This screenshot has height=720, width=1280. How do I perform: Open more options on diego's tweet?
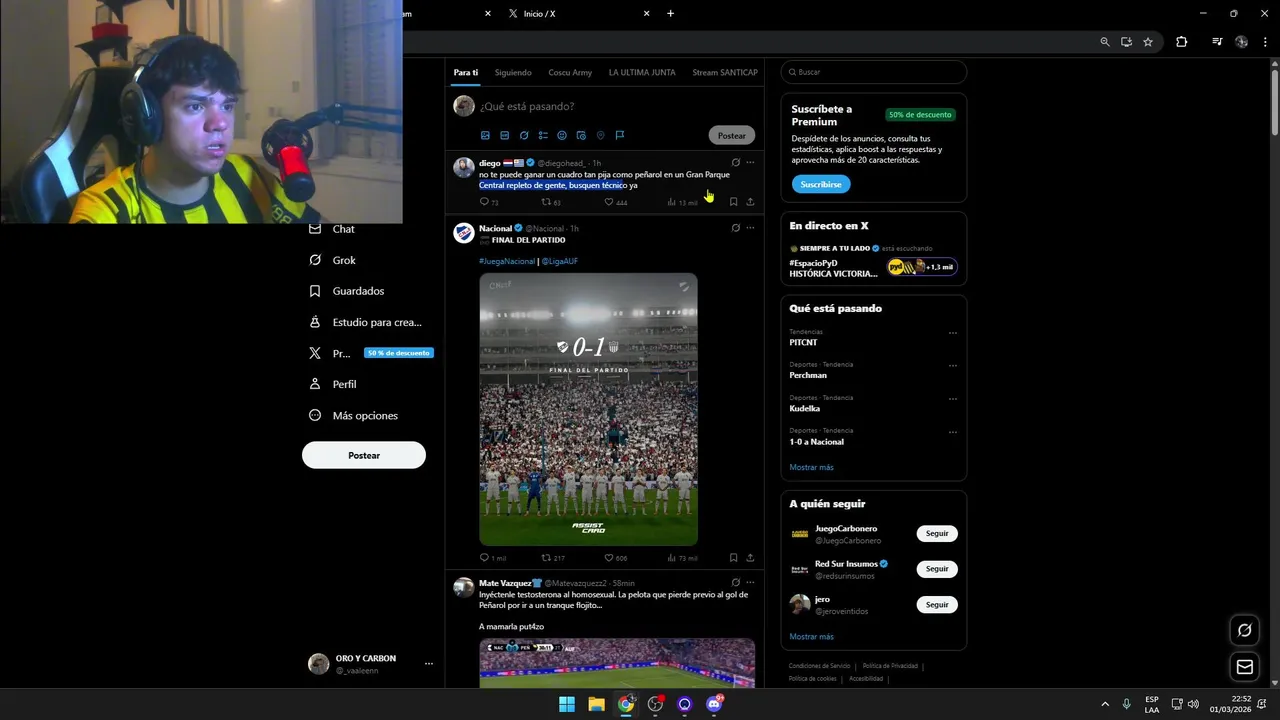tap(750, 162)
